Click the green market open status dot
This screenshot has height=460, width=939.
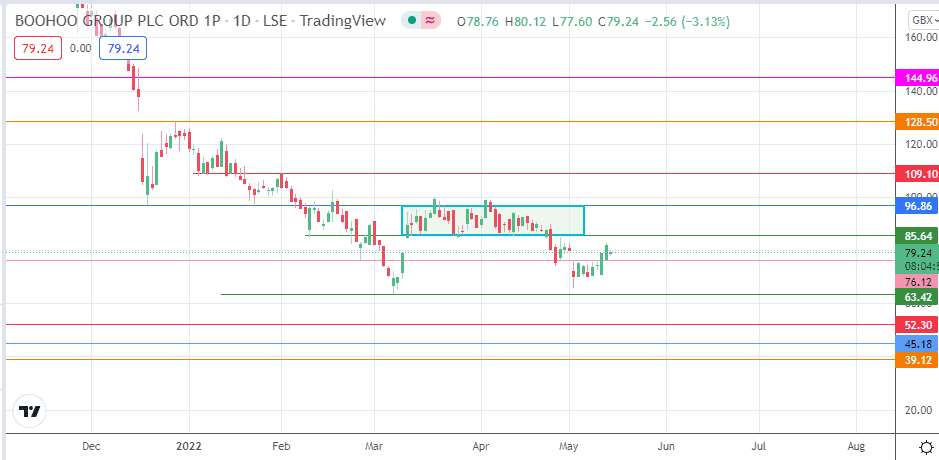(411, 21)
